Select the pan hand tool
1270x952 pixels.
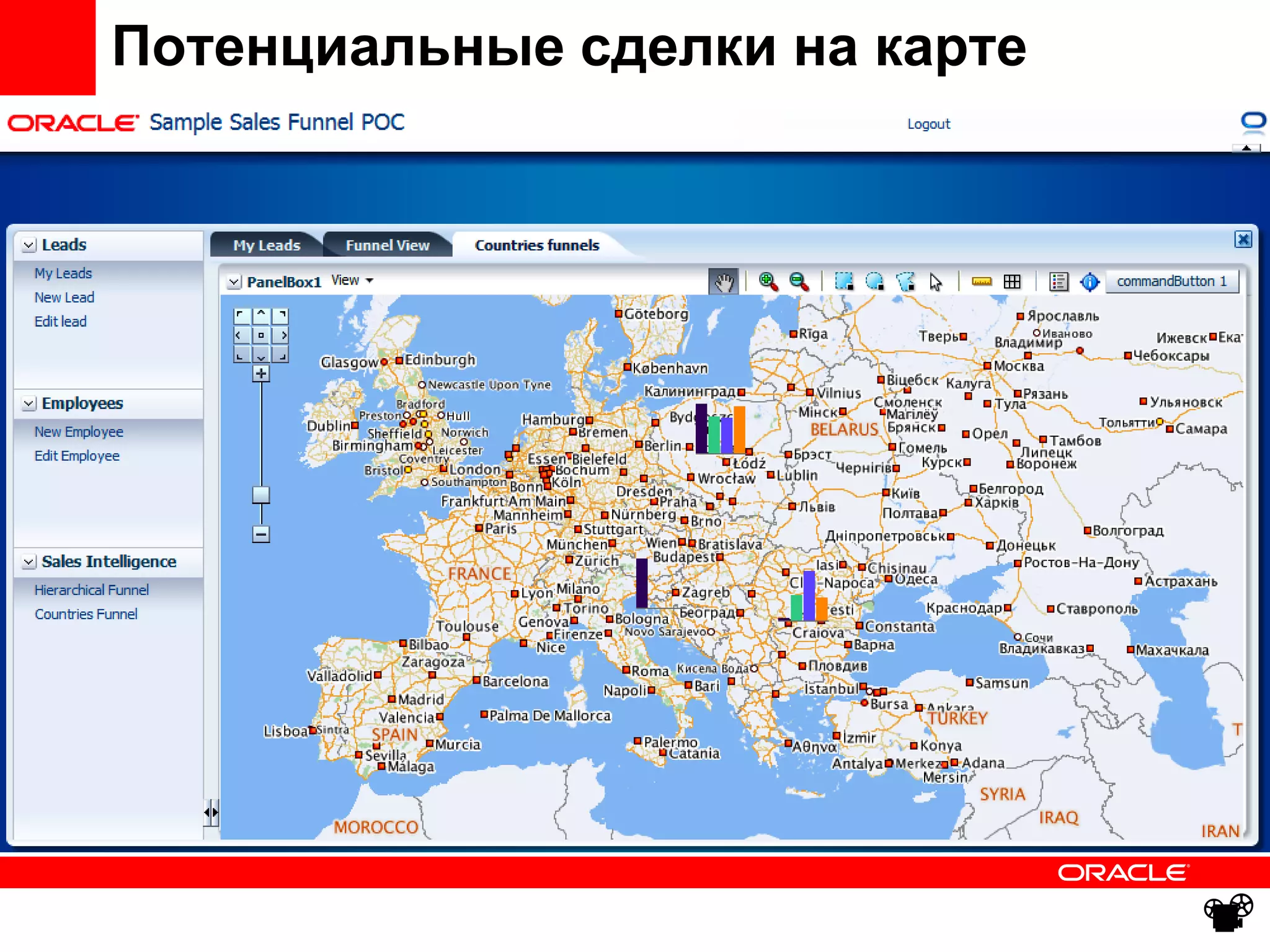point(723,282)
